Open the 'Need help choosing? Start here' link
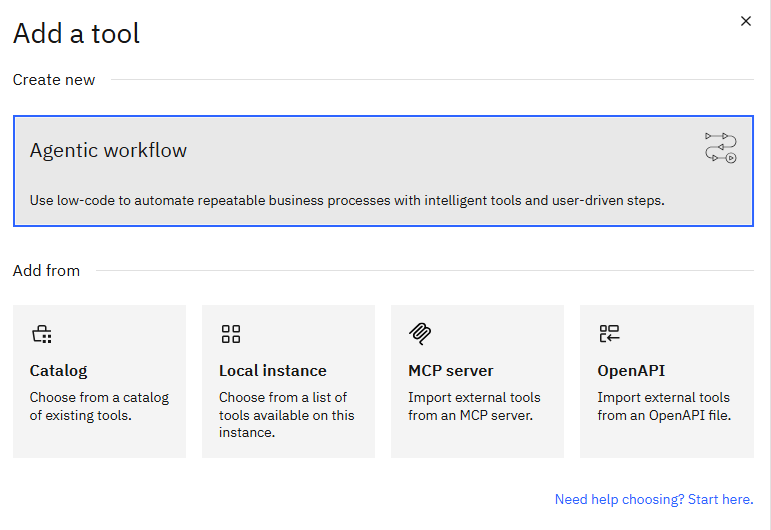 click(653, 499)
